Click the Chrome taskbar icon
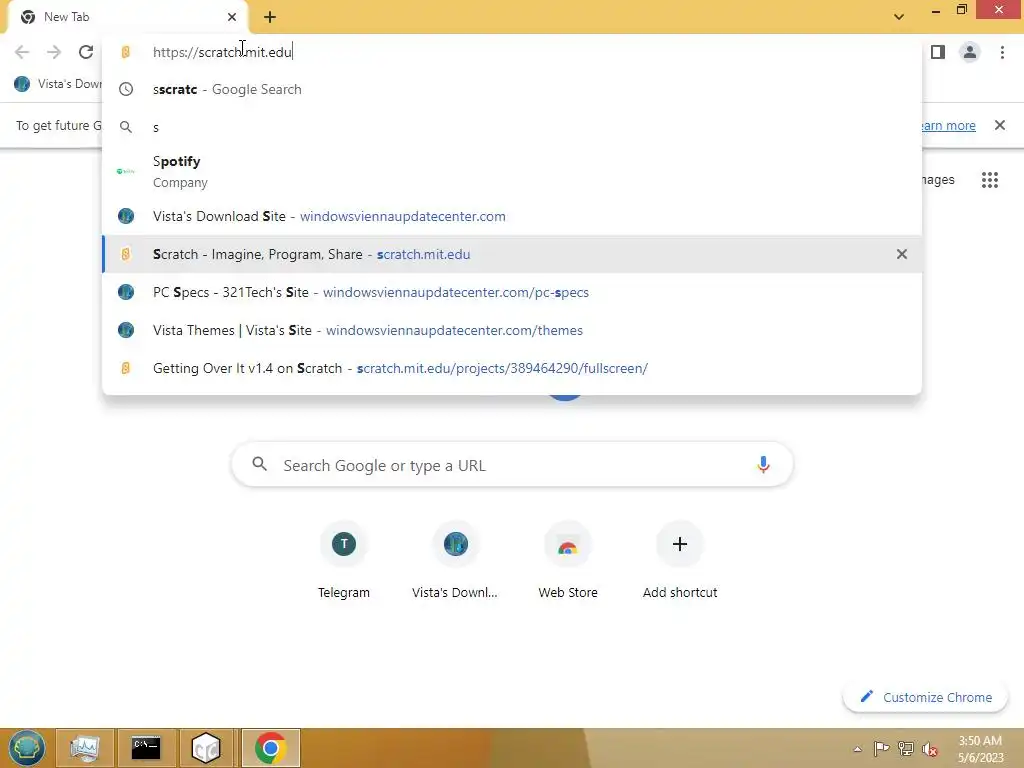This screenshot has height=768, width=1024. pos(270,748)
